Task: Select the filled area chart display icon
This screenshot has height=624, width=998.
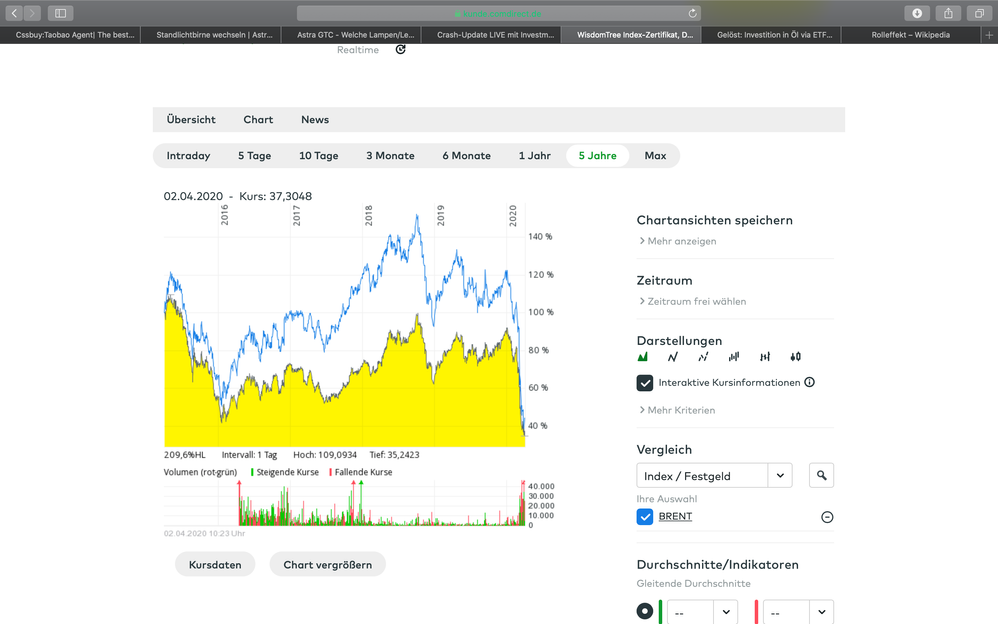Action: 643,356
